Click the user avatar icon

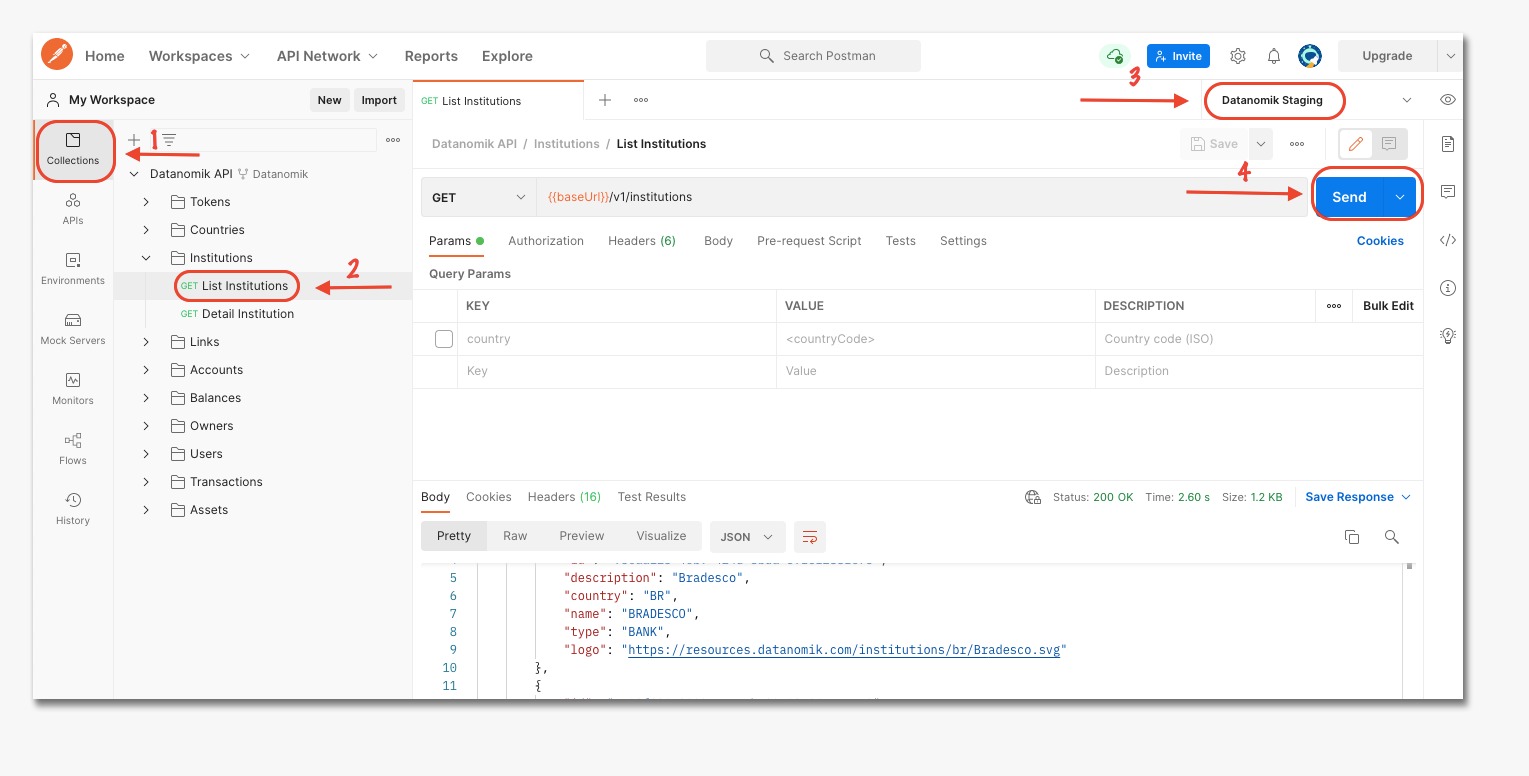coord(1310,56)
